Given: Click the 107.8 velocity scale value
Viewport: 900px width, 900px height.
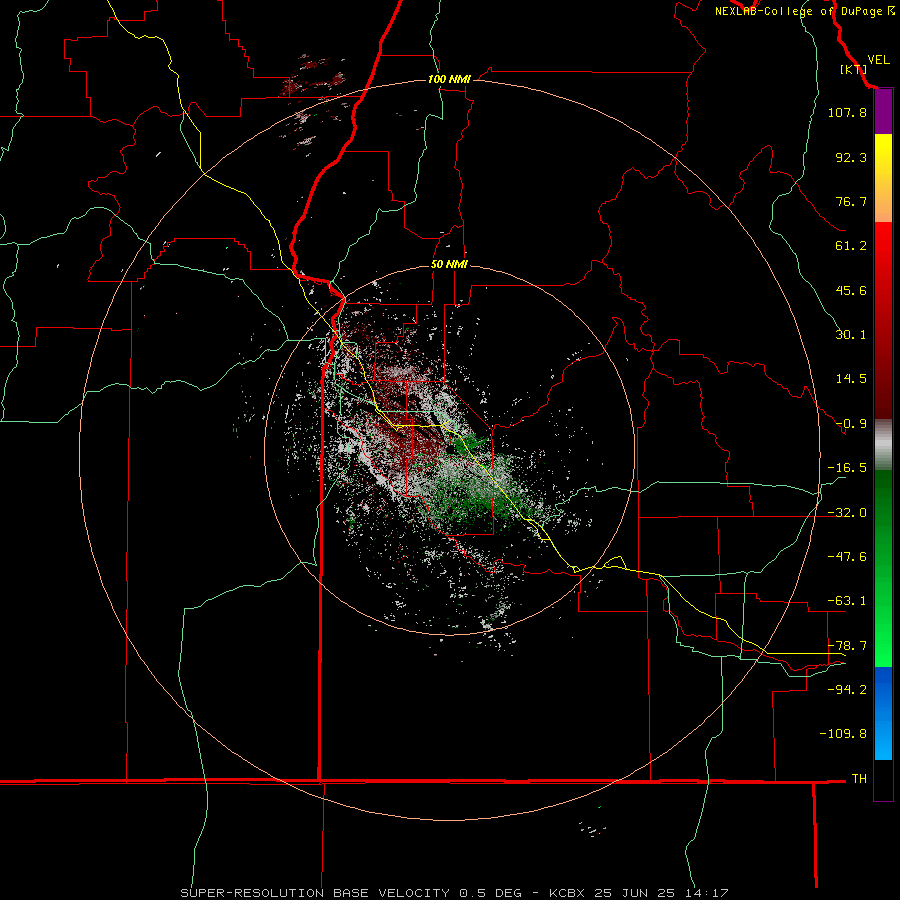Looking at the screenshot, I should (x=847, y=112).
